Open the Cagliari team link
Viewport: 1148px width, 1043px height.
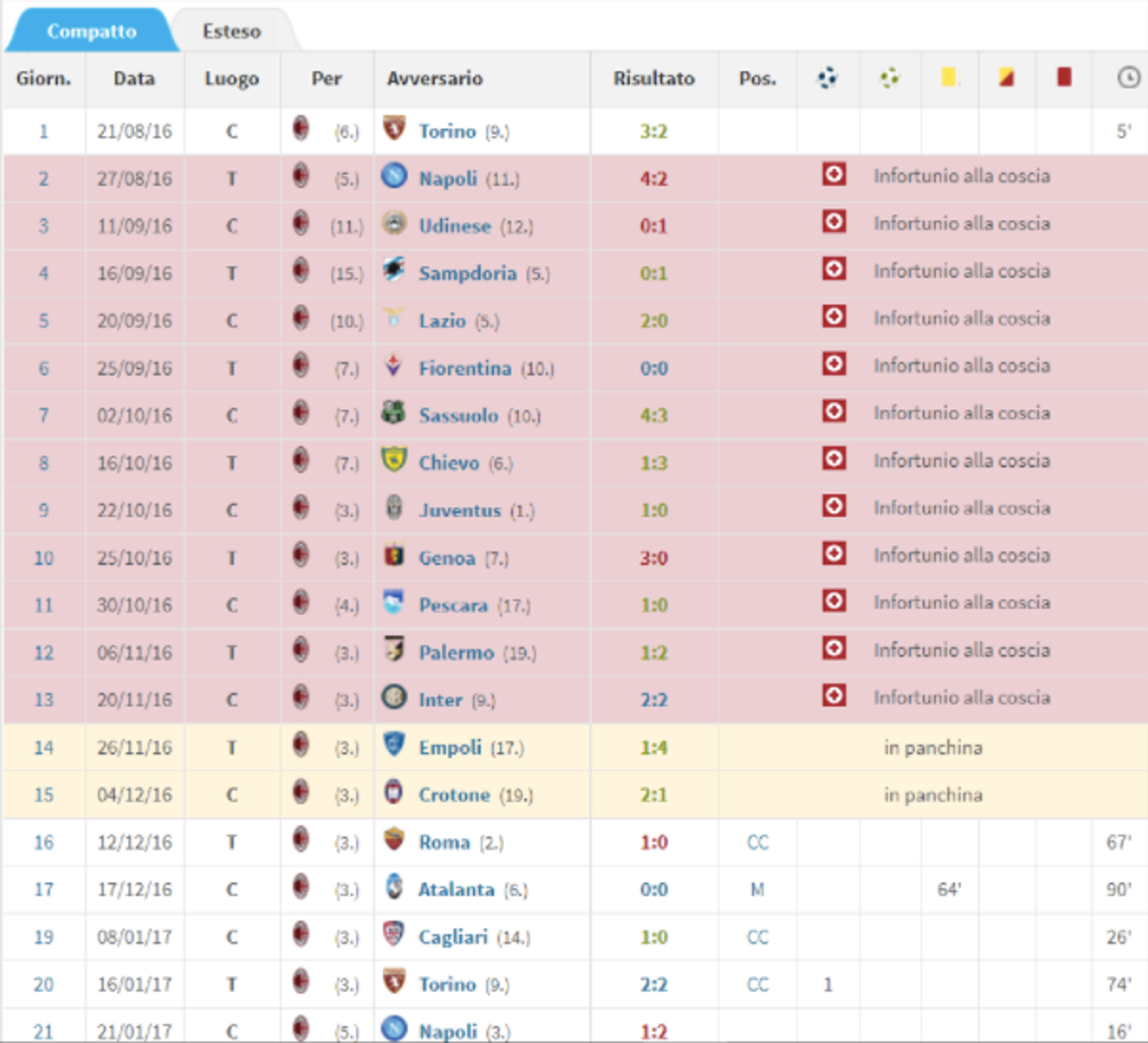point(453,937)
